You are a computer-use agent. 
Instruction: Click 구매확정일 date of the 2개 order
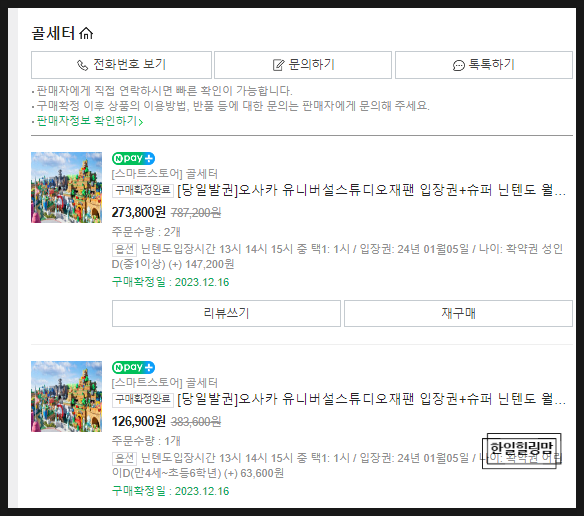(x=171, y=282)
